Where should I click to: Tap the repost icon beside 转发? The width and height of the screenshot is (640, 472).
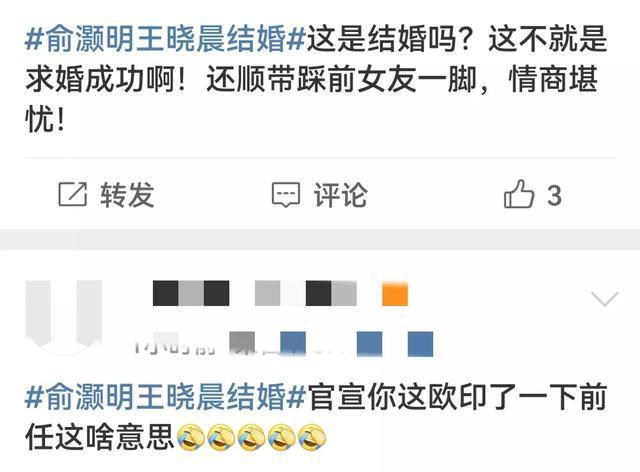click(x=73, y=194)
